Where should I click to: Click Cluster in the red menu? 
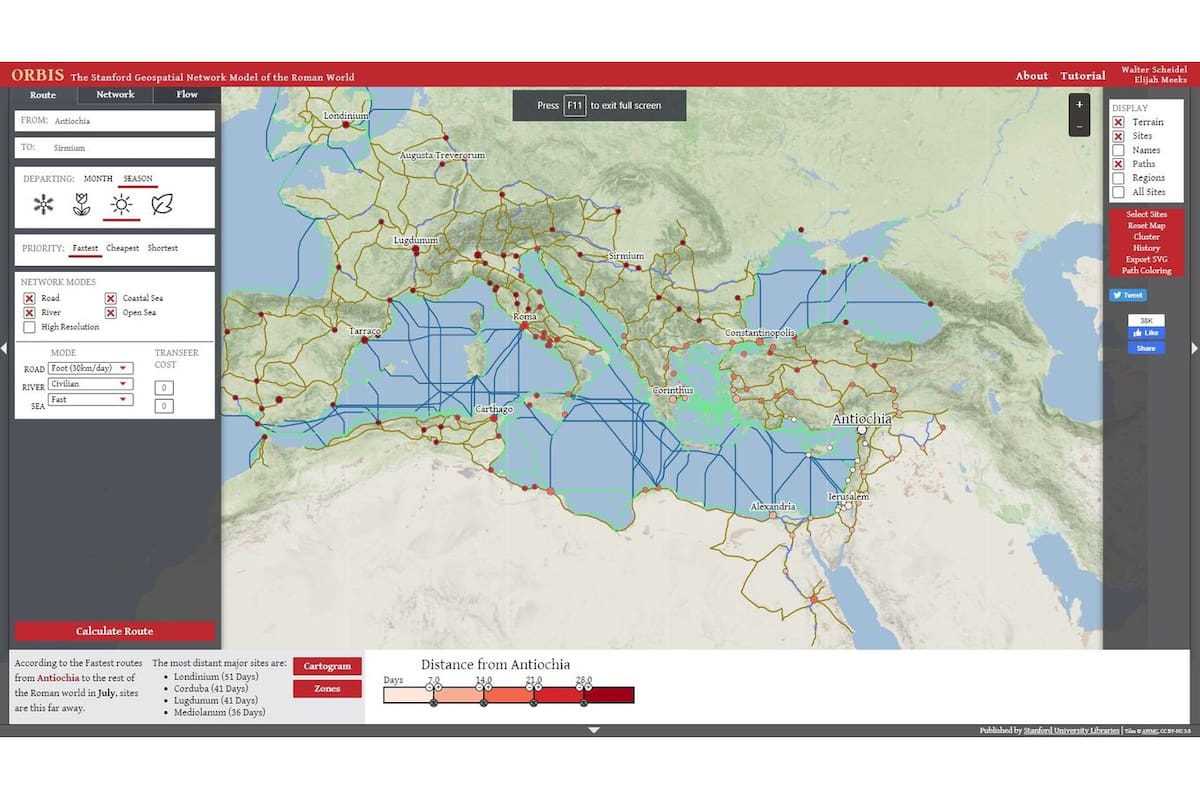point(1146,237)
